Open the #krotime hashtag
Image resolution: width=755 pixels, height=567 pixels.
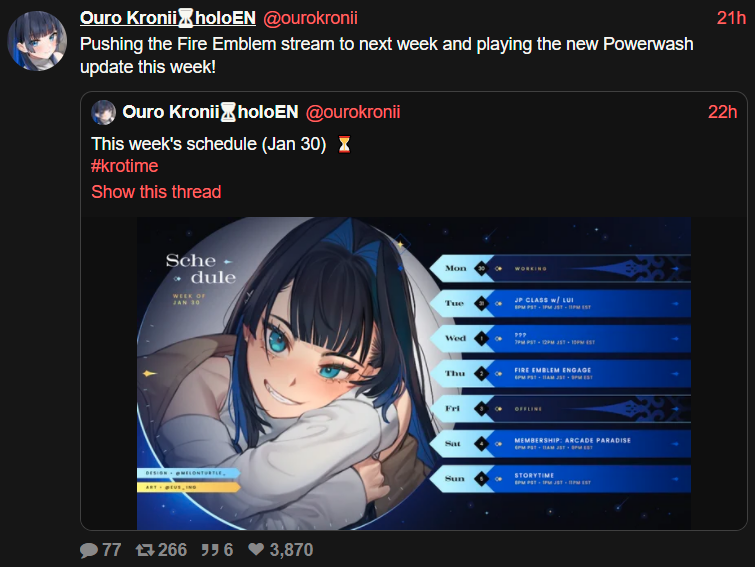(124, 166)
